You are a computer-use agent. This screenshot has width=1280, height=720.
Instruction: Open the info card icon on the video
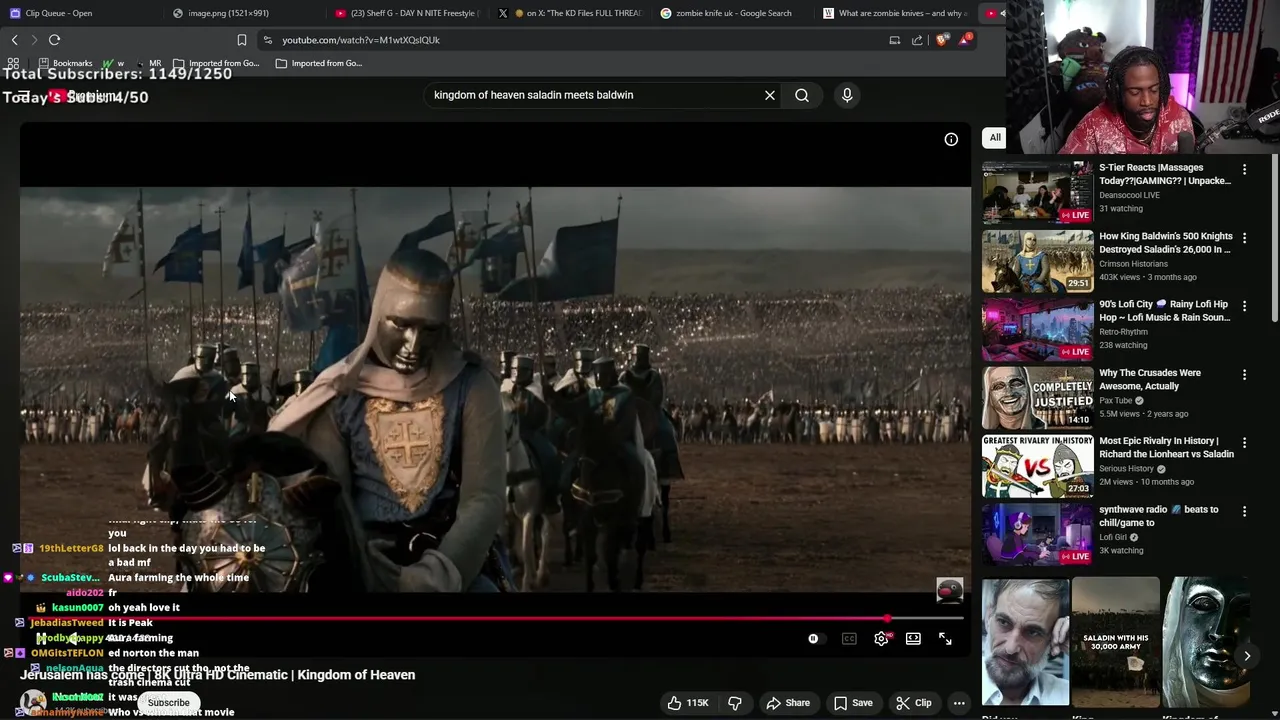[951, 139]
